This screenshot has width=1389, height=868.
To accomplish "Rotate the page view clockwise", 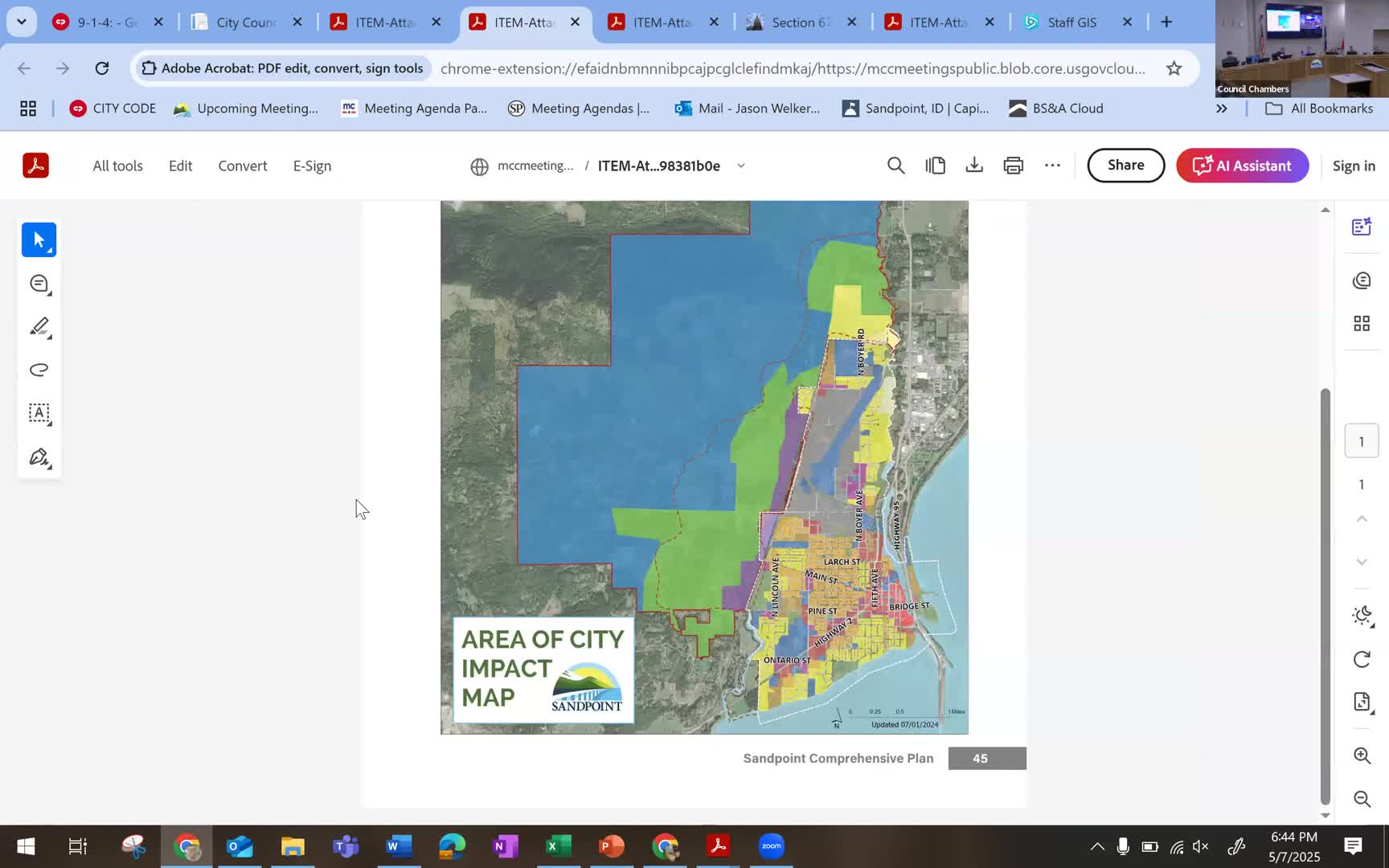I will point(1362,659).
